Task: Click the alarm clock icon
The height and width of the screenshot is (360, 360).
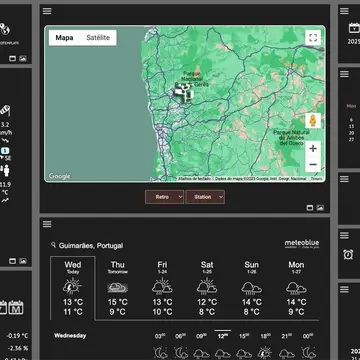Action: (348, 254)
